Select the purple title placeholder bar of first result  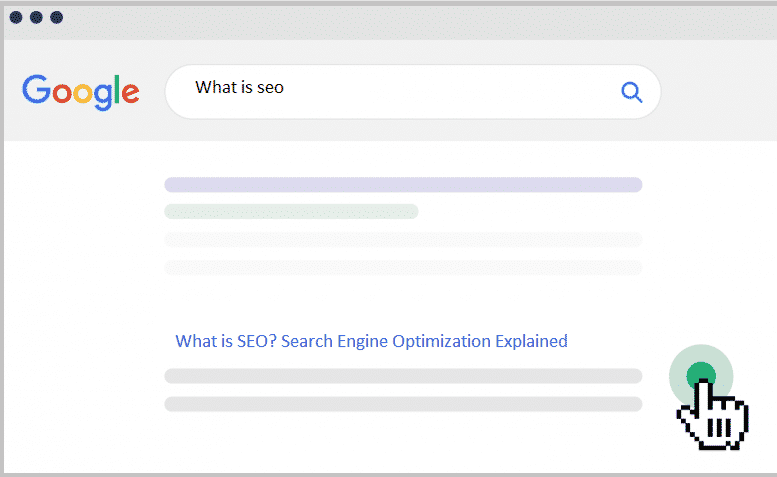[x=403, y=185]
